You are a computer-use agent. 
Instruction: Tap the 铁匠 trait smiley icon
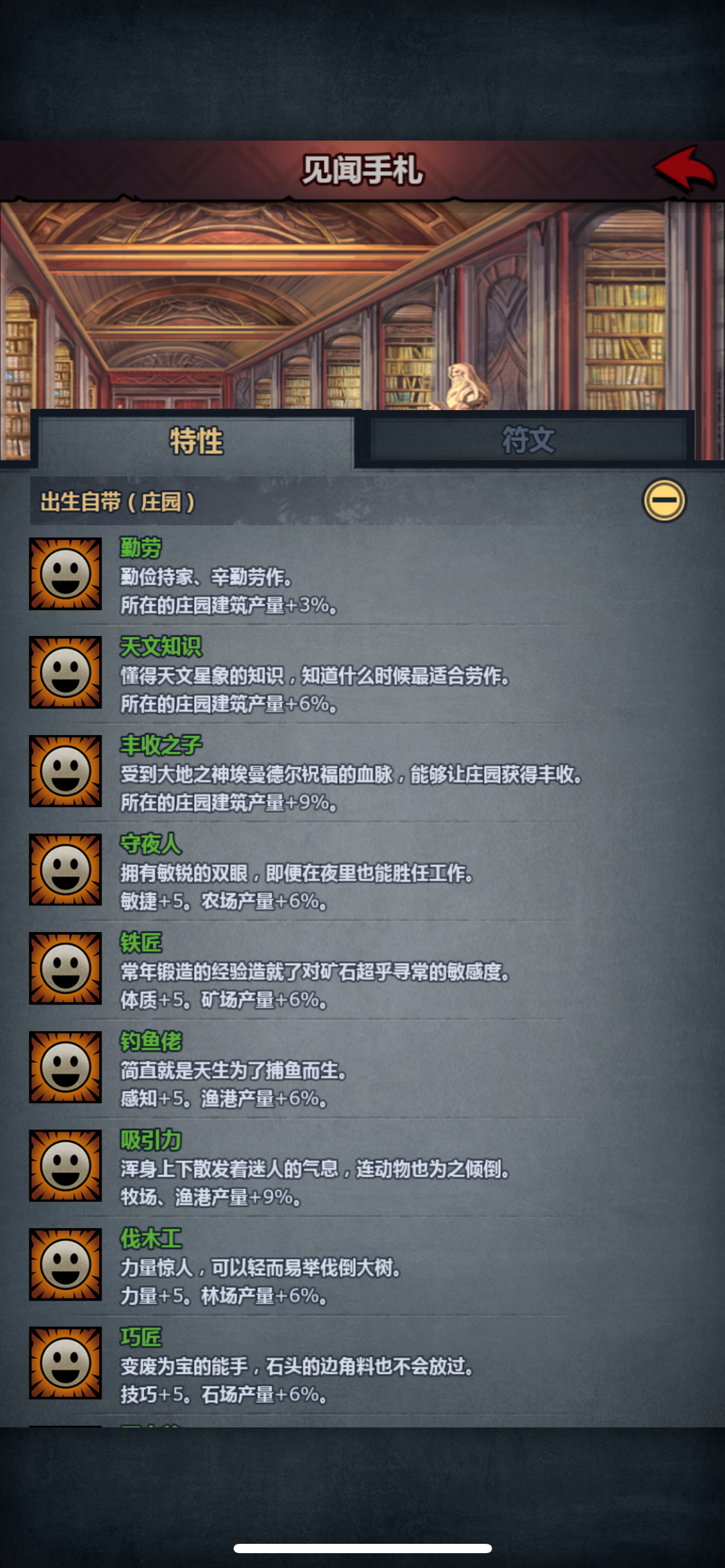65,968
